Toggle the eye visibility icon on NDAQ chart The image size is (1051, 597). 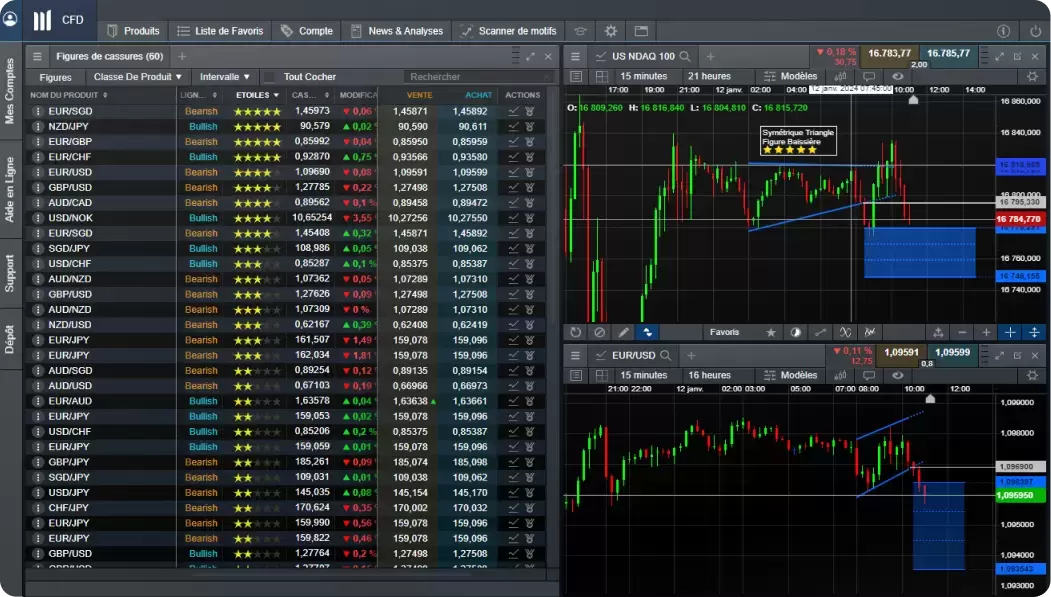(x=898, y=76)
